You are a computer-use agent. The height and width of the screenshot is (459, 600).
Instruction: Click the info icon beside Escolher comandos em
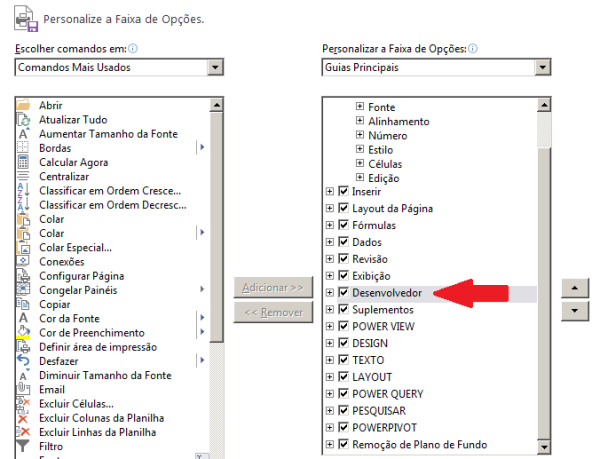pyautogui.click(x=133, y=49)
